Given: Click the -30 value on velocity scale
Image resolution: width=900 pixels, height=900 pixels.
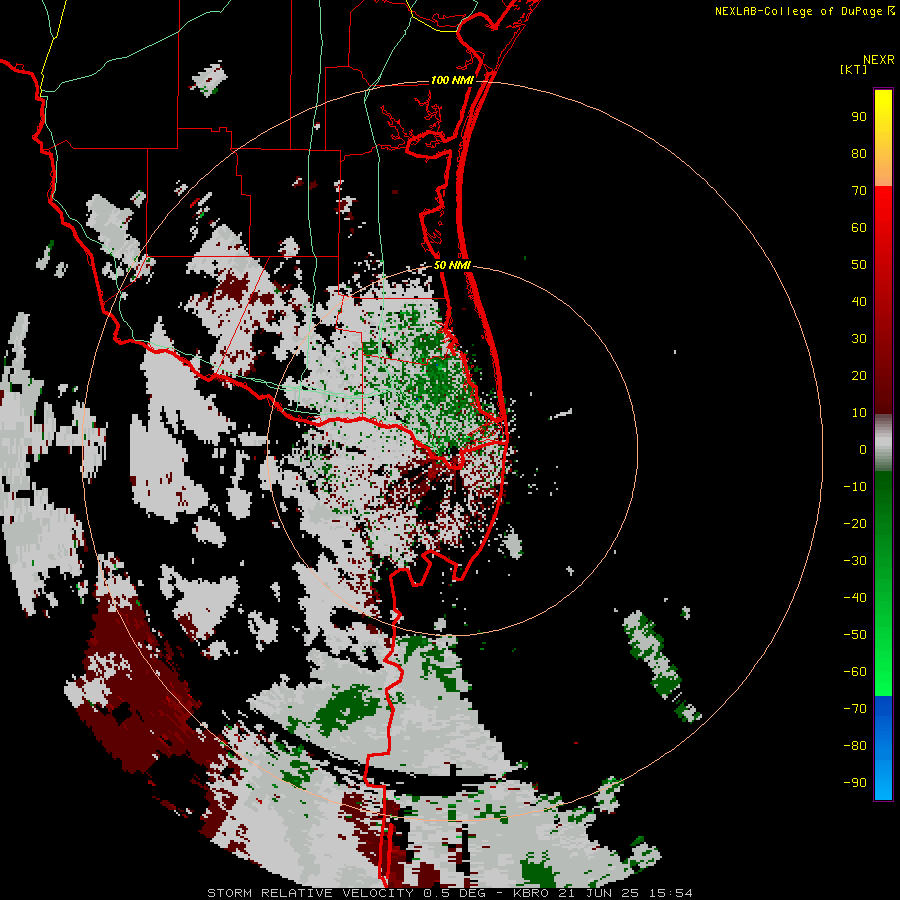Looking at the screenshot, I should pyautogui.click(x=855, y=561).
